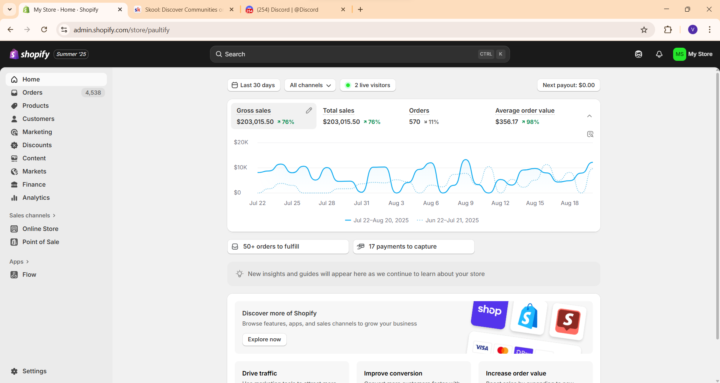This screenshot has height=383, width=720.
Task: Click the Summer '25 edition badge
Action: click(x=71, y=54)
